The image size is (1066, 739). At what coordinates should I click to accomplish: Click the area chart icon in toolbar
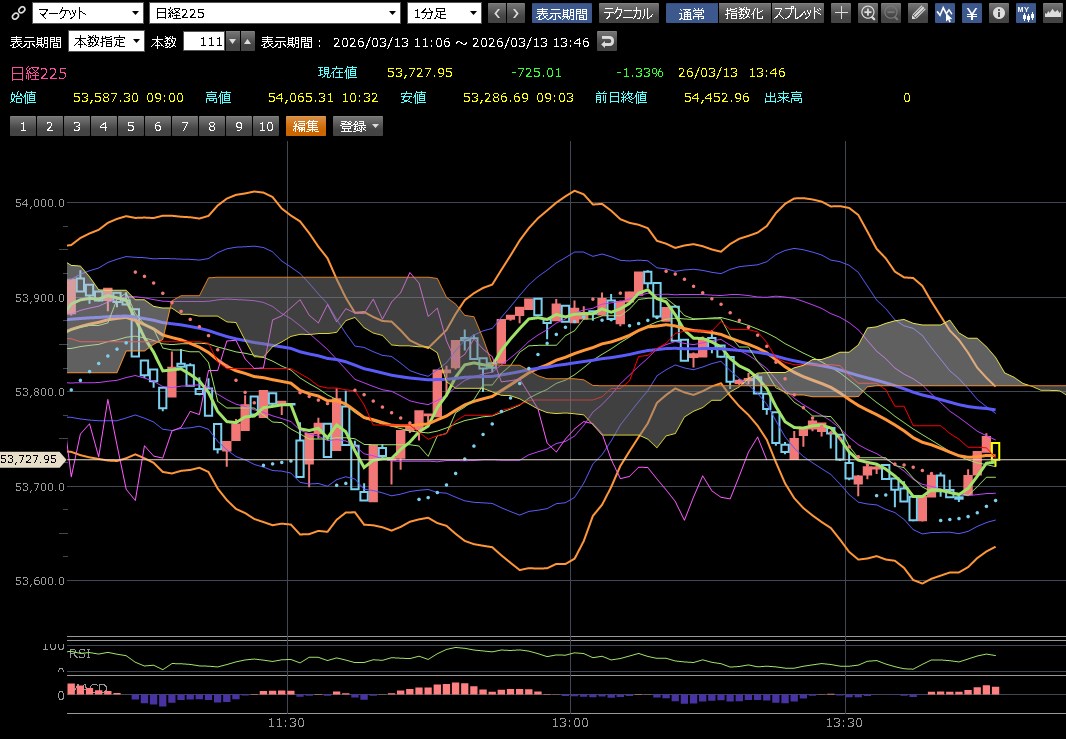(1051, 13)
